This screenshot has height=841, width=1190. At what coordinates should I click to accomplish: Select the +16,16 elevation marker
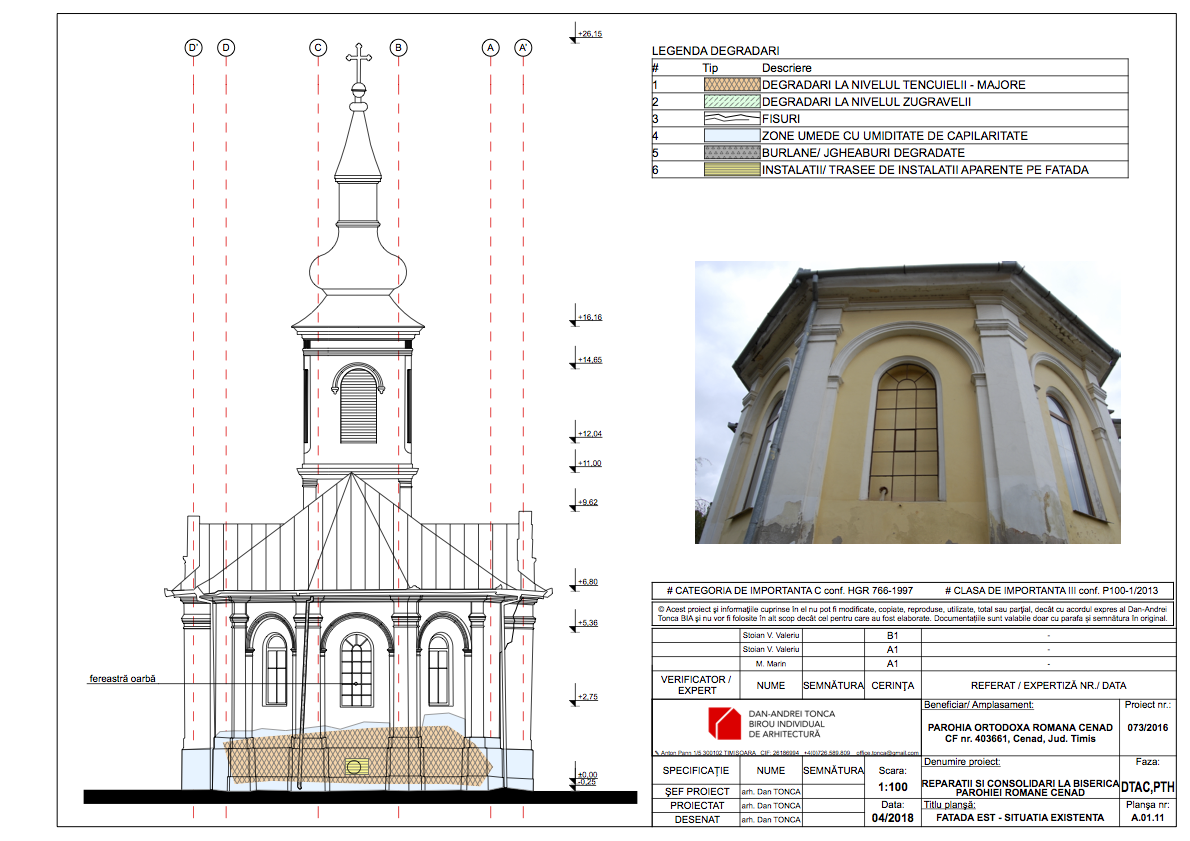pyautogui.click(x=589, y=318)
